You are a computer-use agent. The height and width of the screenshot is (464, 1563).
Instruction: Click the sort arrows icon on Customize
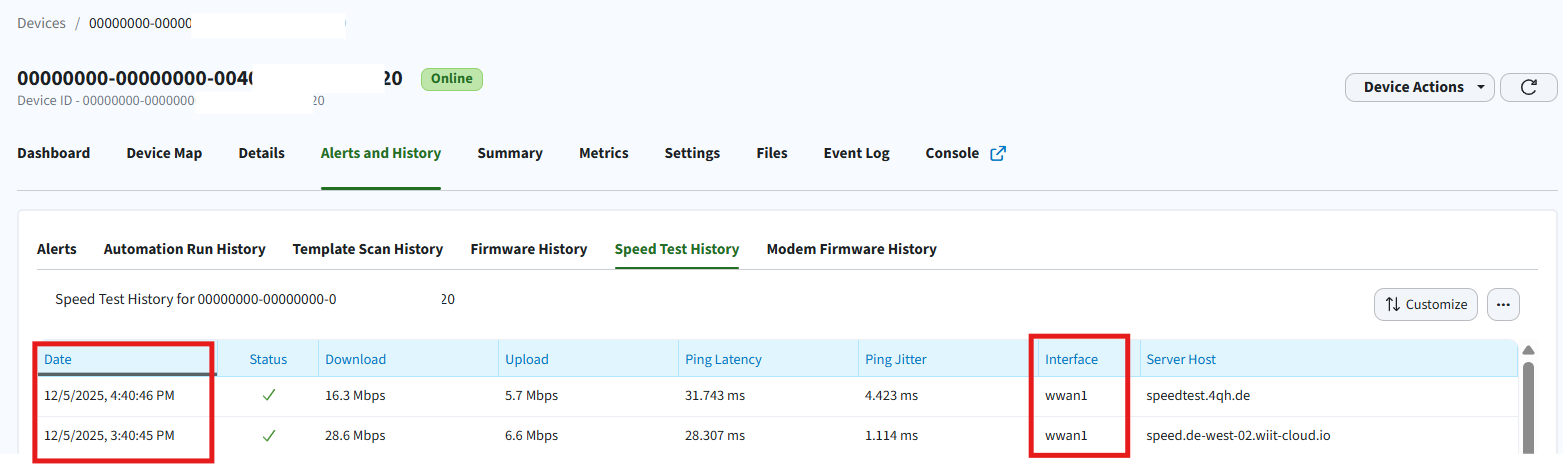(x=1392, y=305)
